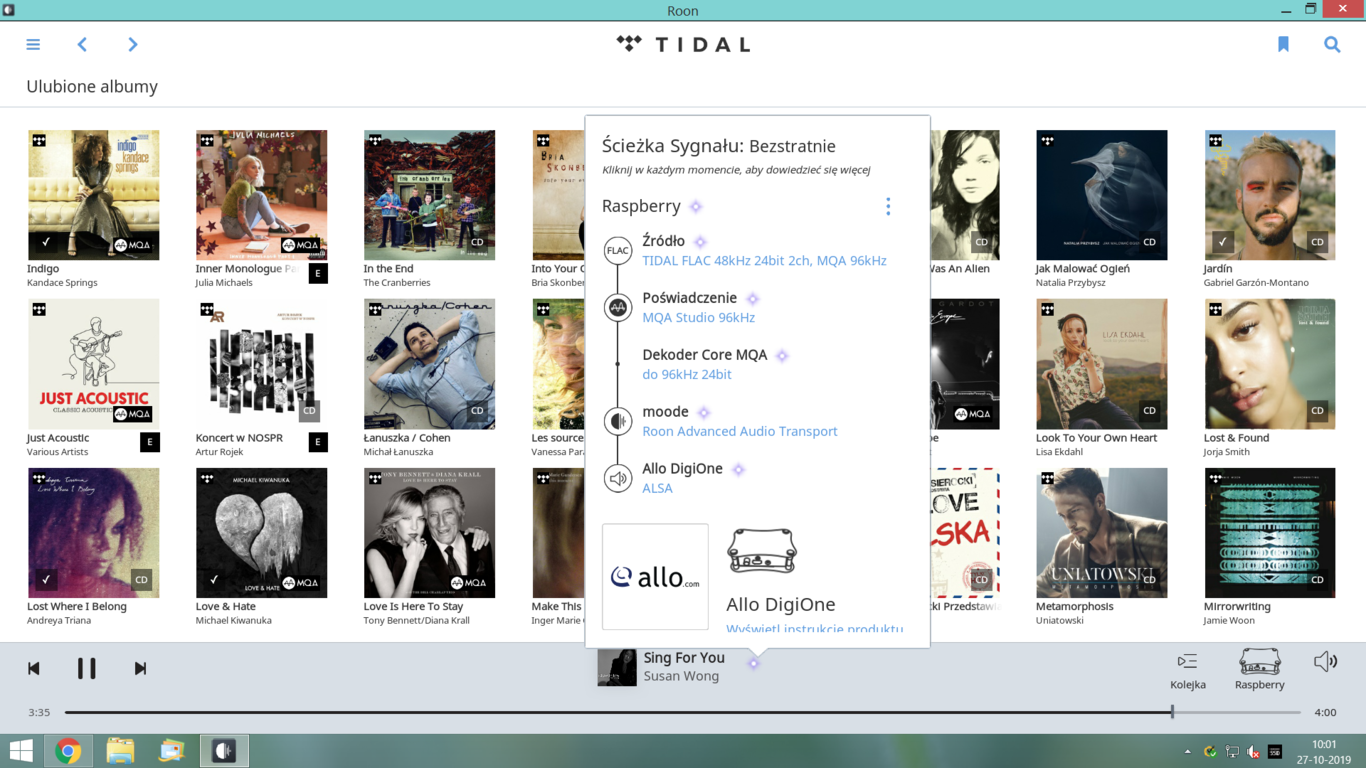Screen dimensions: 1366x768
Task: Open the hamburger navigation menu
Action: coord(33,44)
